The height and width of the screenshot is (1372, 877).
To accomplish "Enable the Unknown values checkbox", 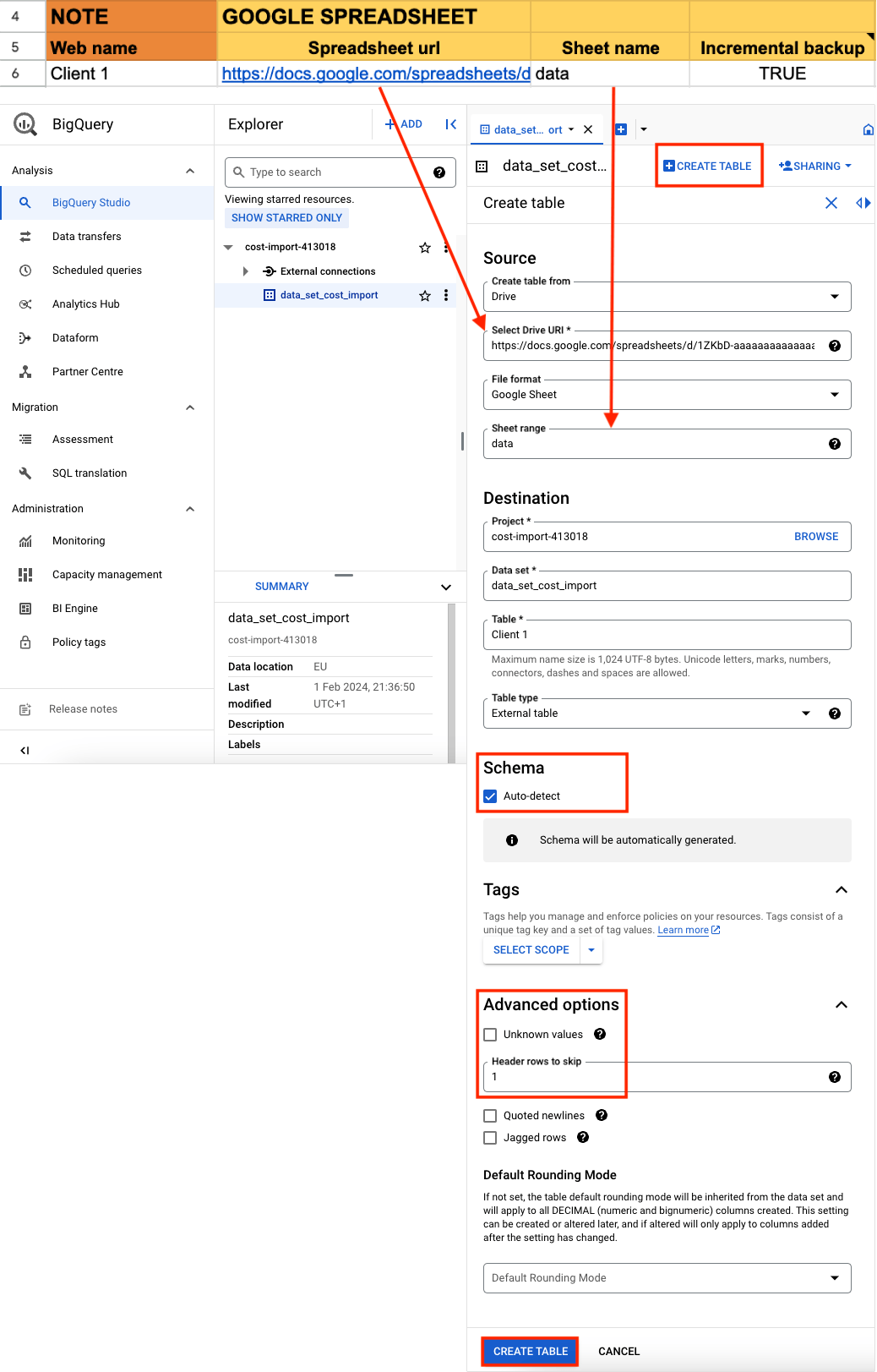I will tap(491, 1035).
